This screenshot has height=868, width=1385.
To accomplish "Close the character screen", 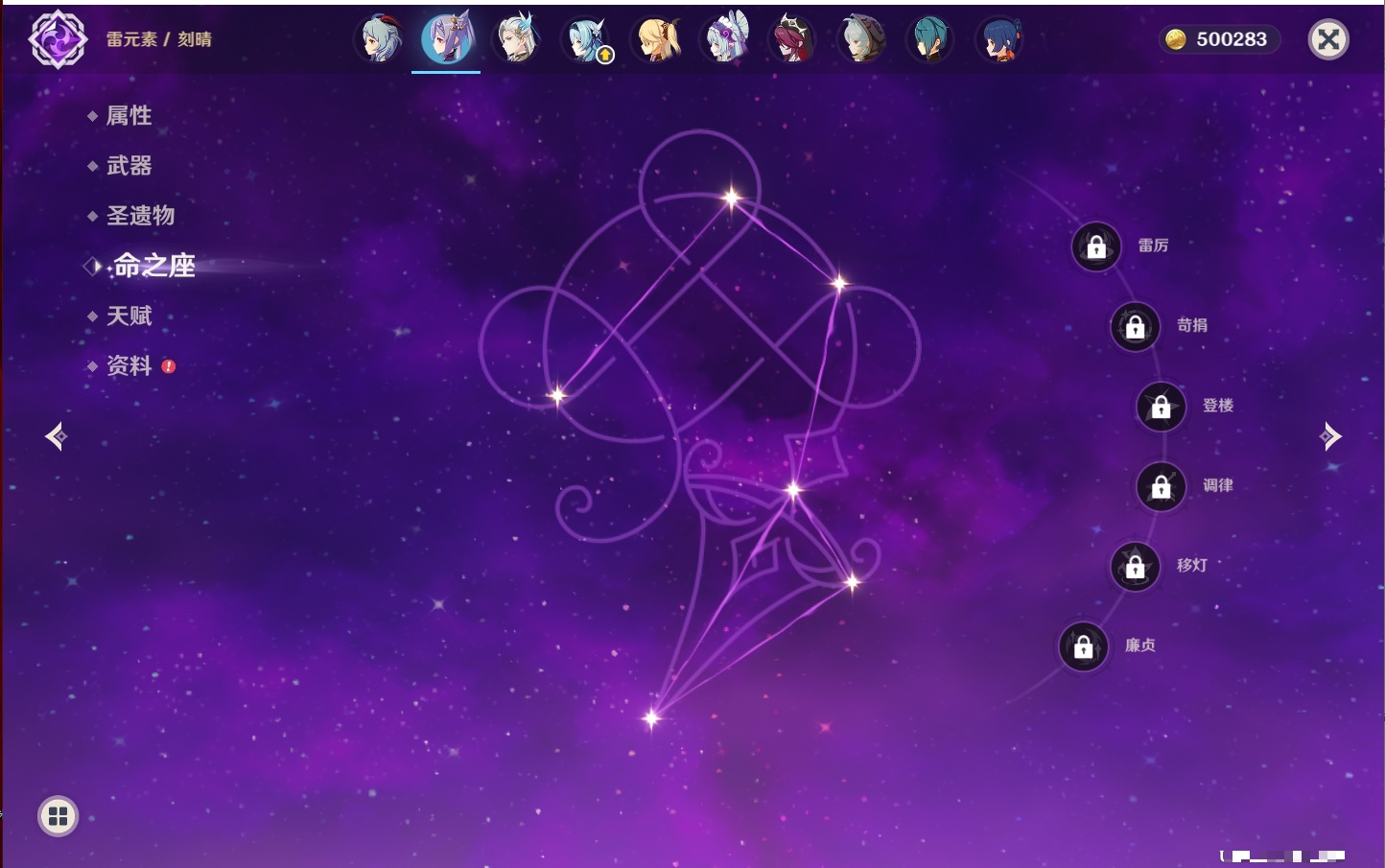I will pos(1328,39).
